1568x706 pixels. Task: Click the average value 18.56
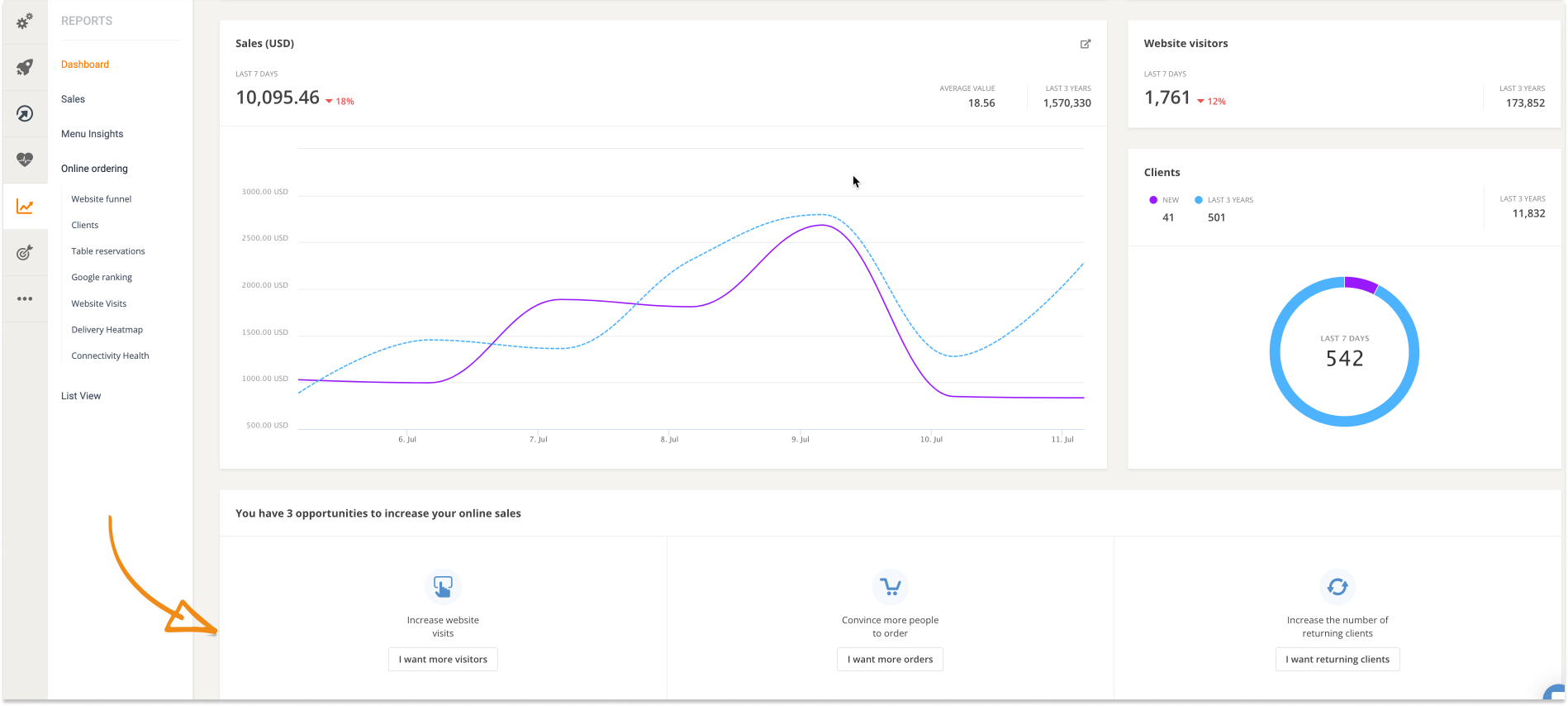pyautogui.click(x=981, y=103)
